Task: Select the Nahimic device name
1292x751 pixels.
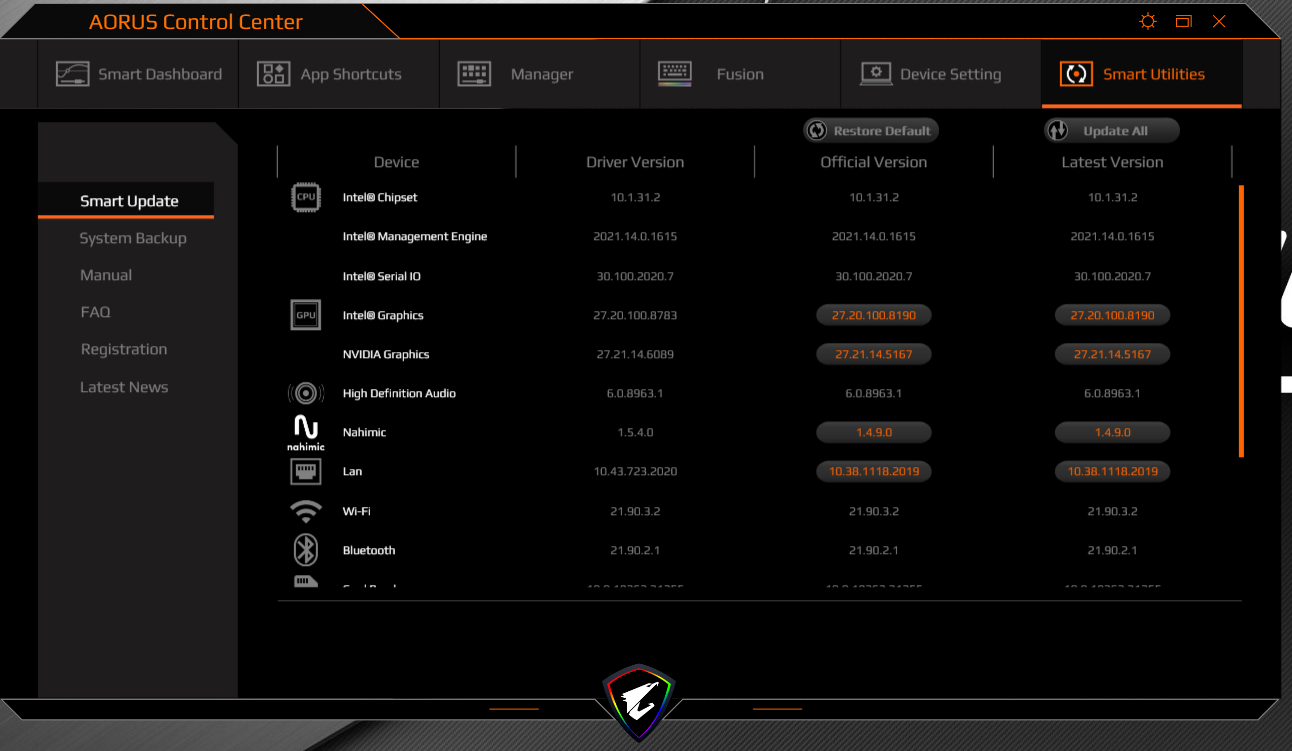Action: pyautogui.click(x=364, y=432)
